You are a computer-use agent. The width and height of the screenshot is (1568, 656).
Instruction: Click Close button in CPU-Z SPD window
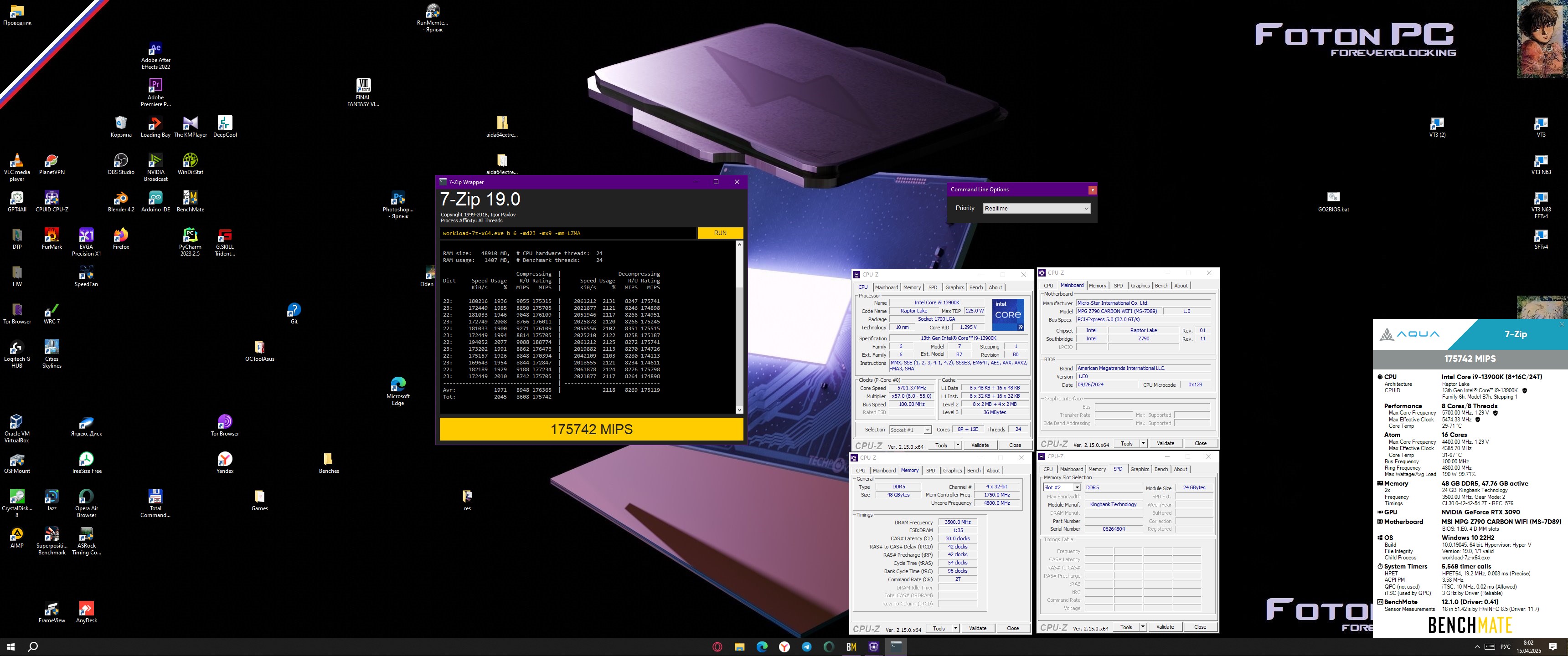(x=1200, y=626)
